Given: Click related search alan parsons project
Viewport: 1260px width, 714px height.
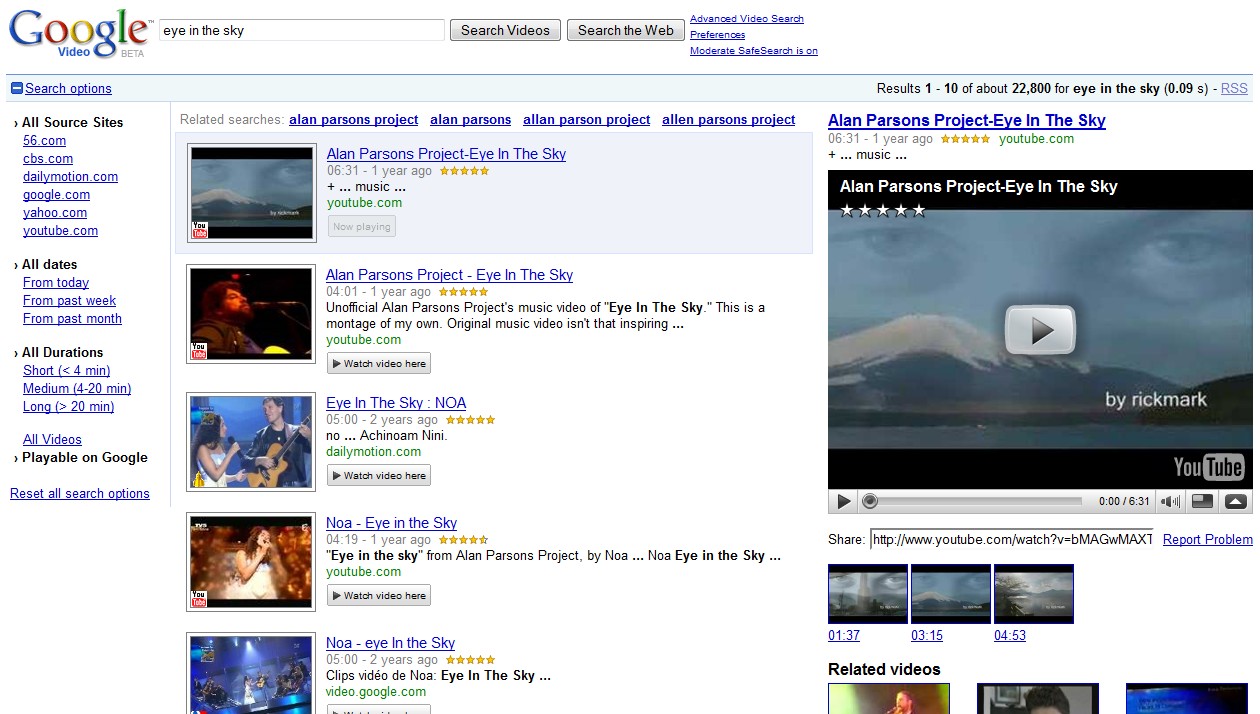Looking at the screenshot, I should (x=354, y=120).
